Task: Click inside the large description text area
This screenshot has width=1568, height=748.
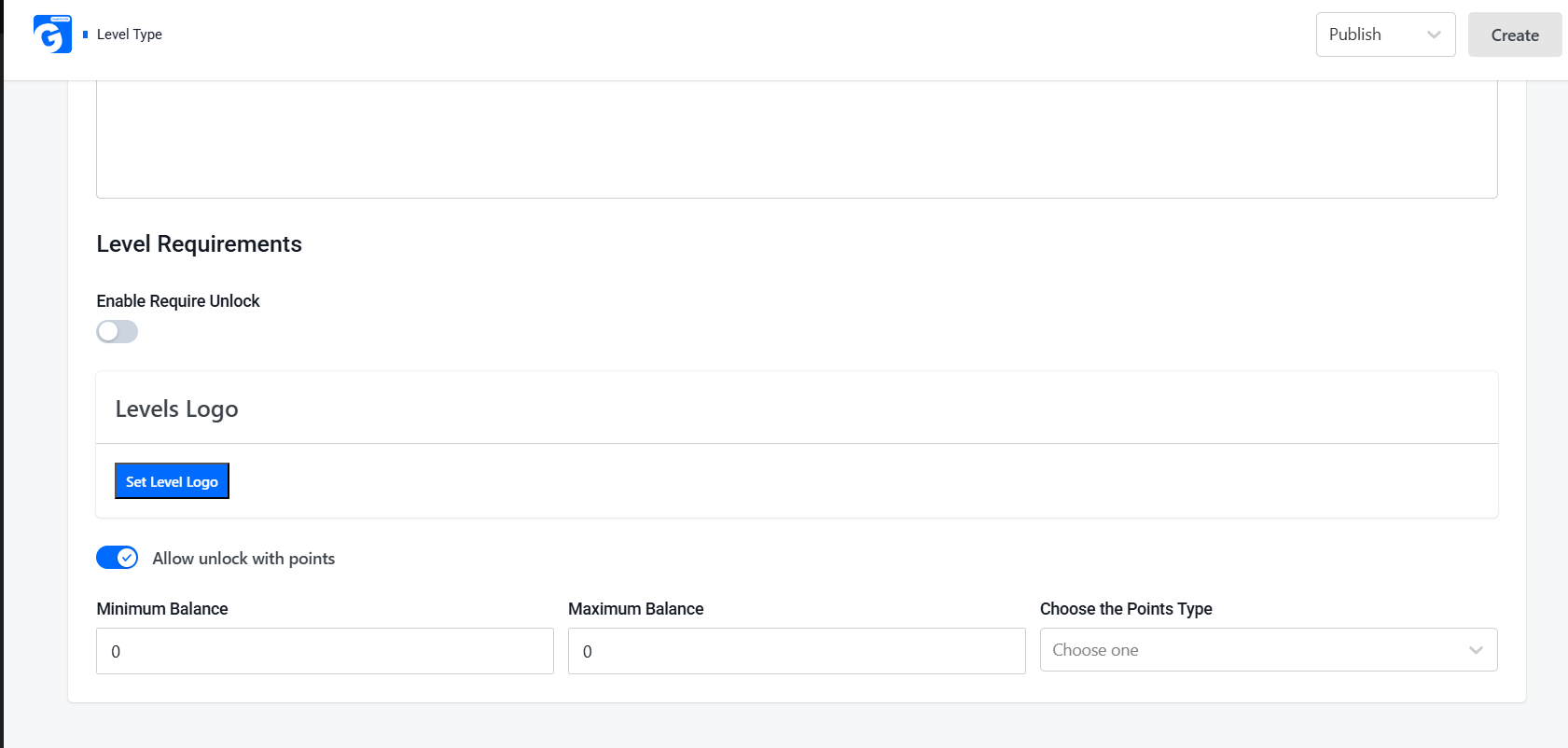Action: pyautogui.click(x=797, y=139)
